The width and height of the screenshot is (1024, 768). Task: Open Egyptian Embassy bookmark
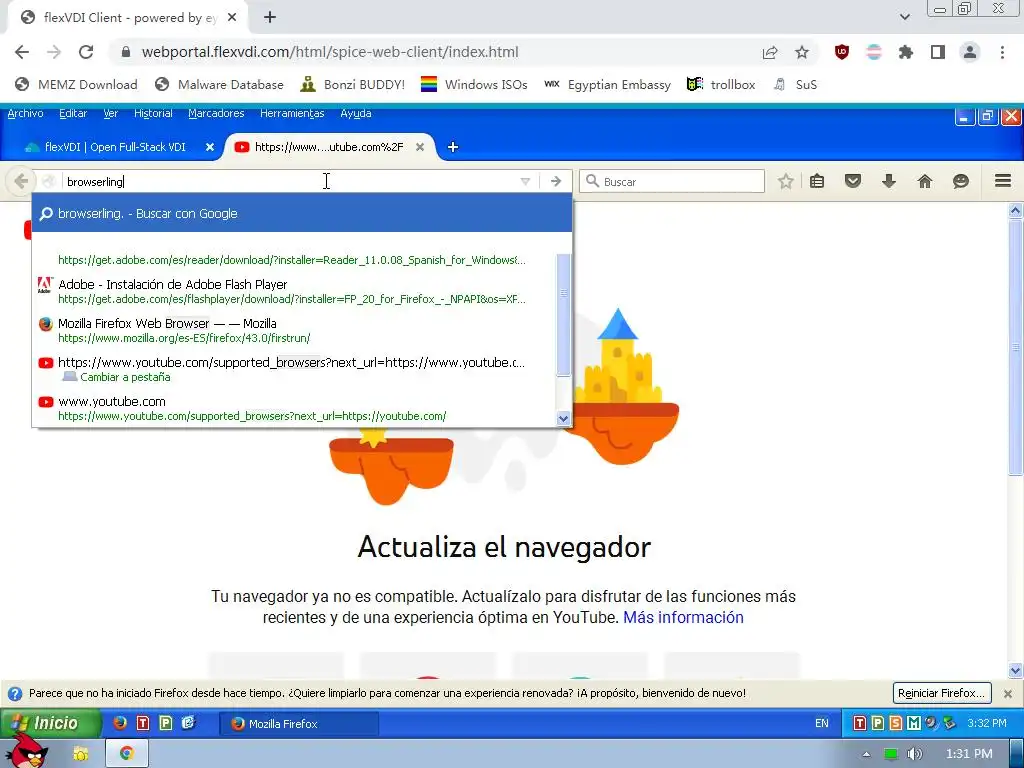coord(607,84)
